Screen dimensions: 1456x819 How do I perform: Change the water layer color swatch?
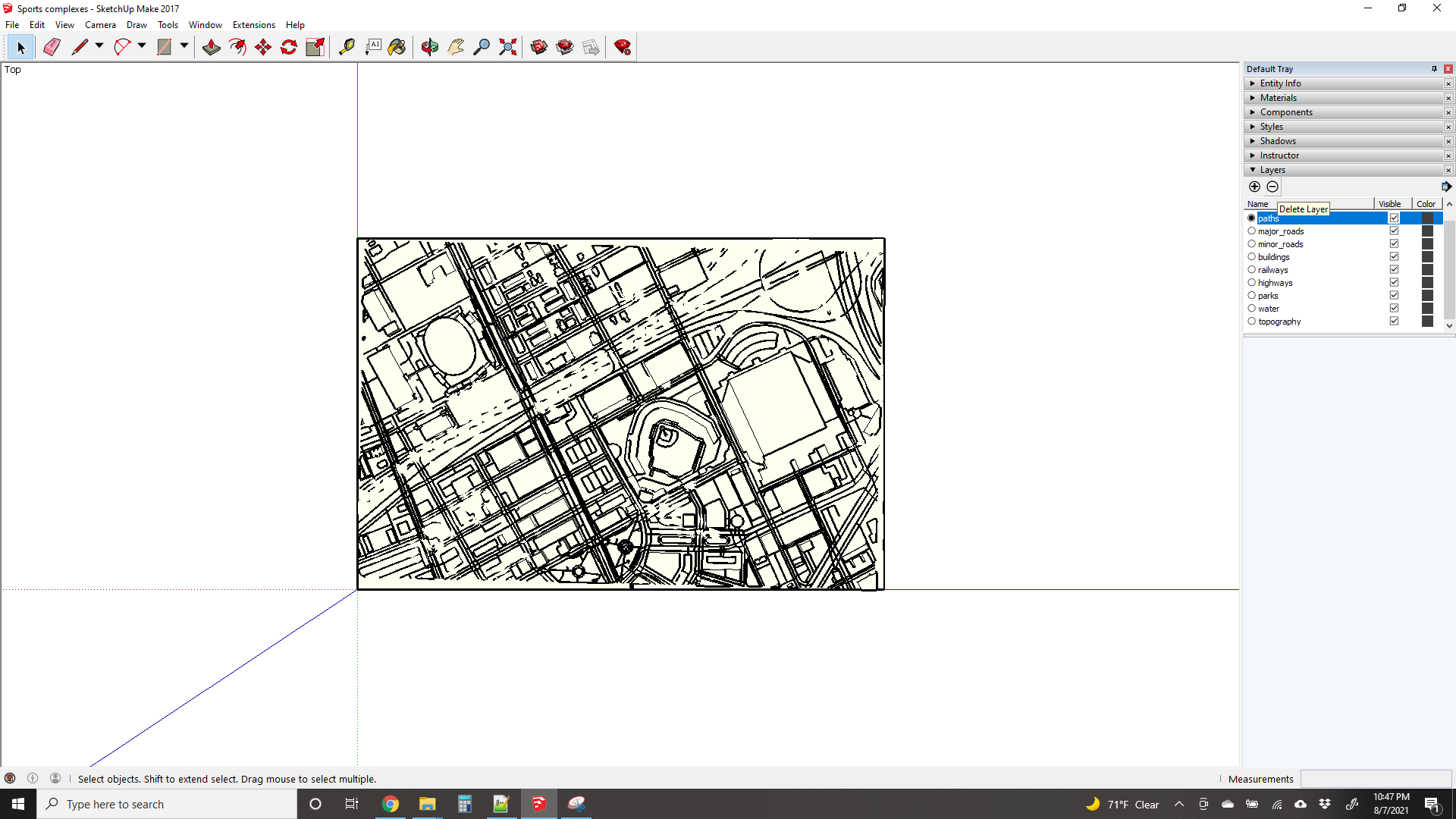(1427, 309)
